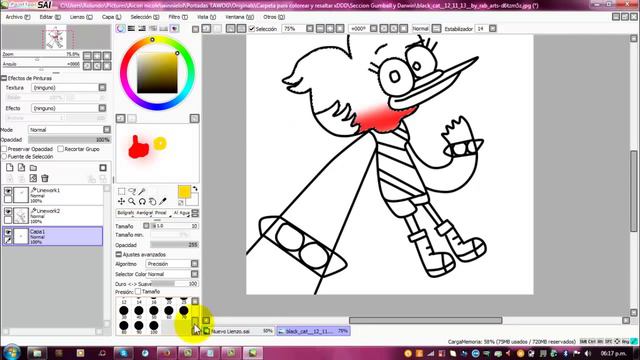Open the Lienzo menu
Image resolution: width=640 pixels, height=360 pixels.
click(81, 17)
